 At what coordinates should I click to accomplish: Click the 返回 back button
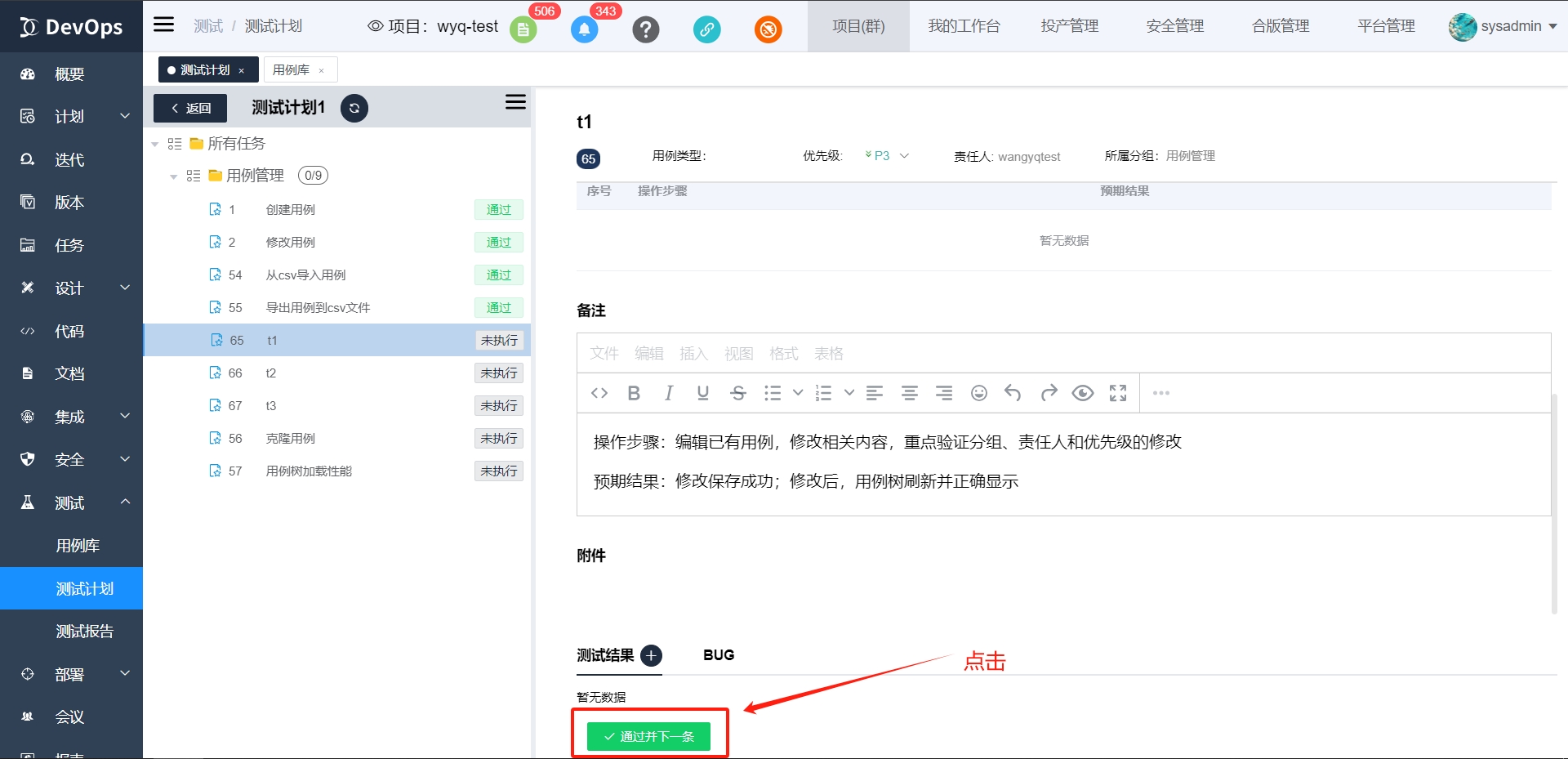point(190,108)
